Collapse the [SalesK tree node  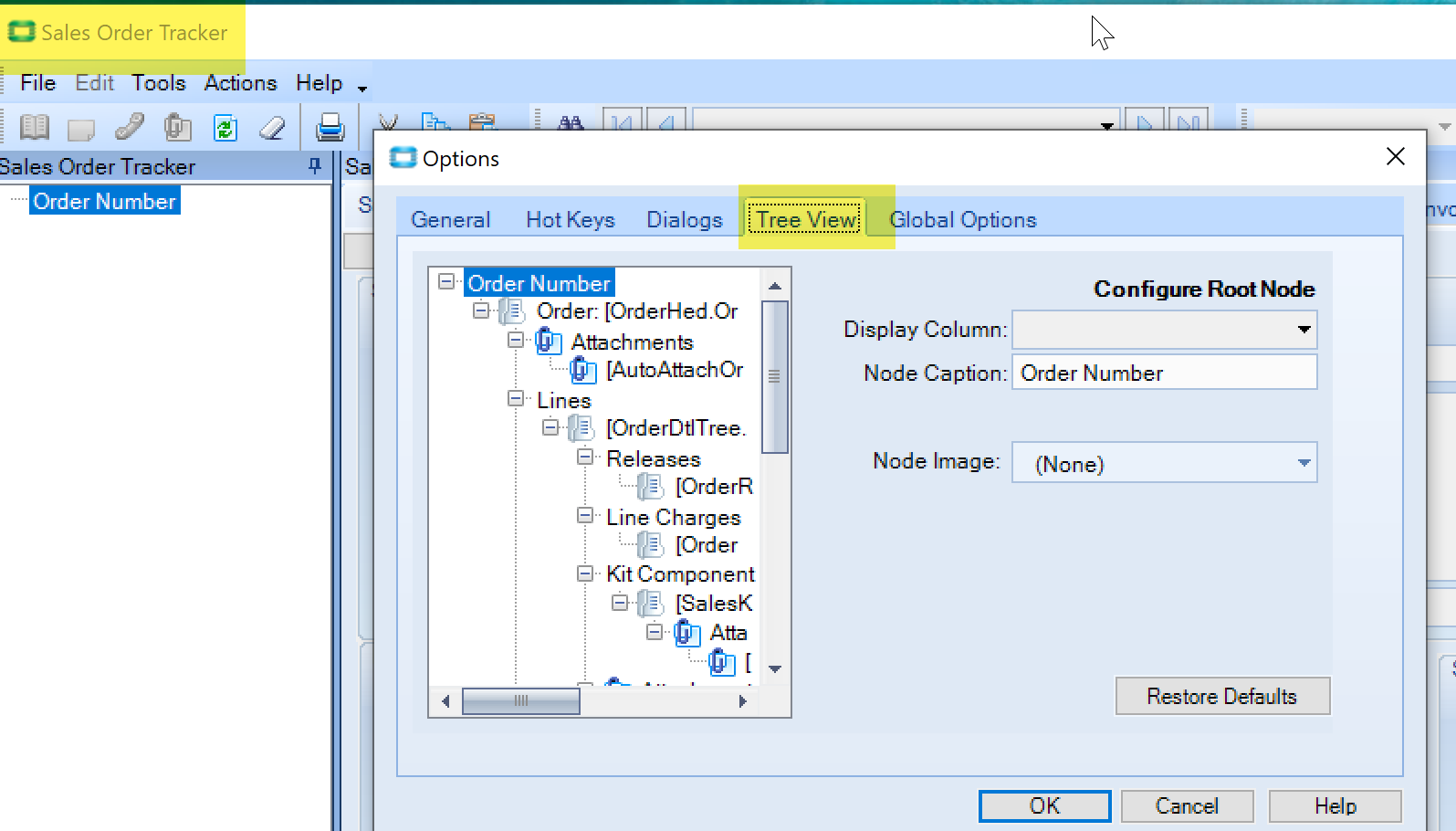[x=620, y=603]
